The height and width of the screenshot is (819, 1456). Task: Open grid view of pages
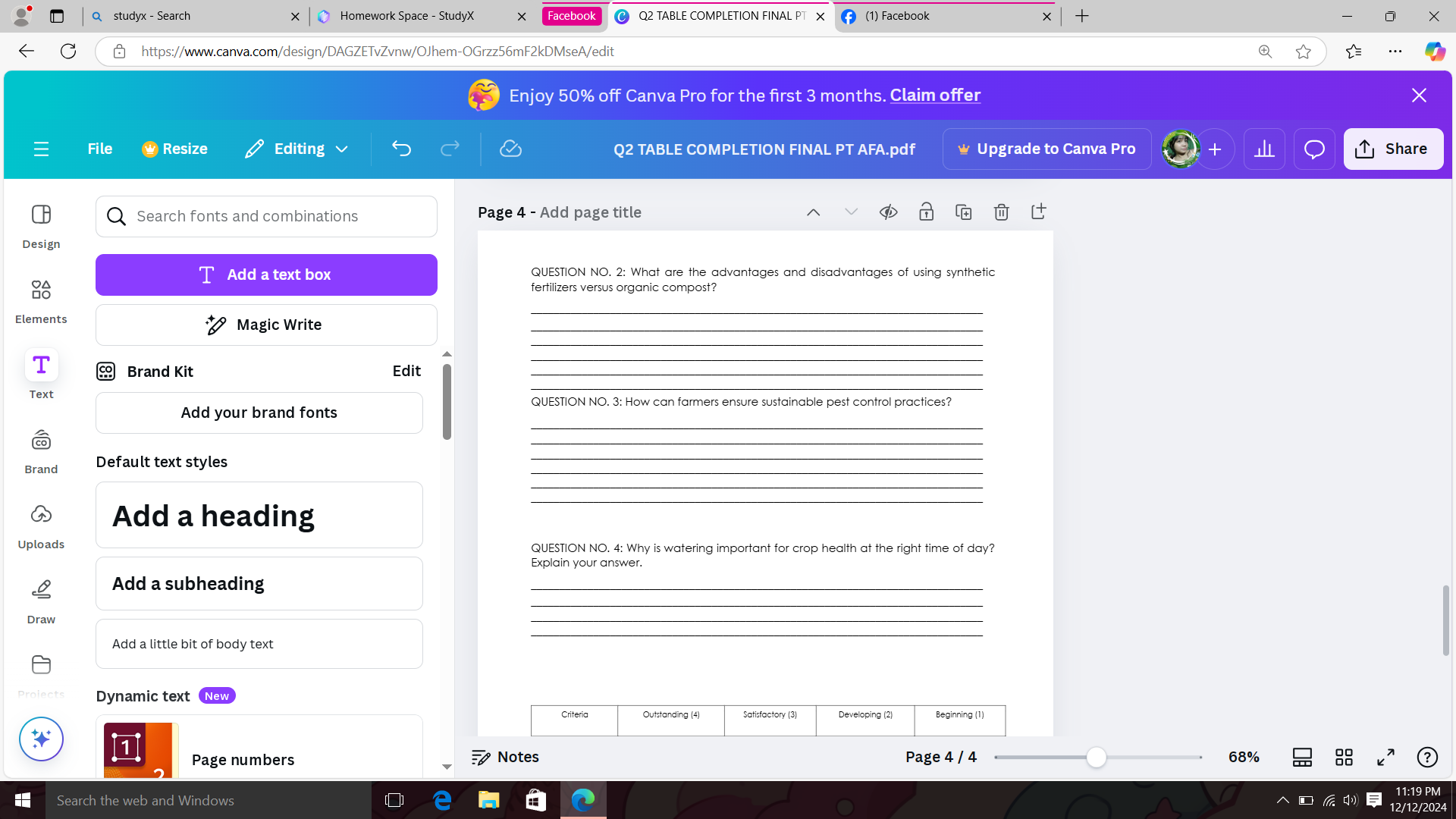[1344, 757]
